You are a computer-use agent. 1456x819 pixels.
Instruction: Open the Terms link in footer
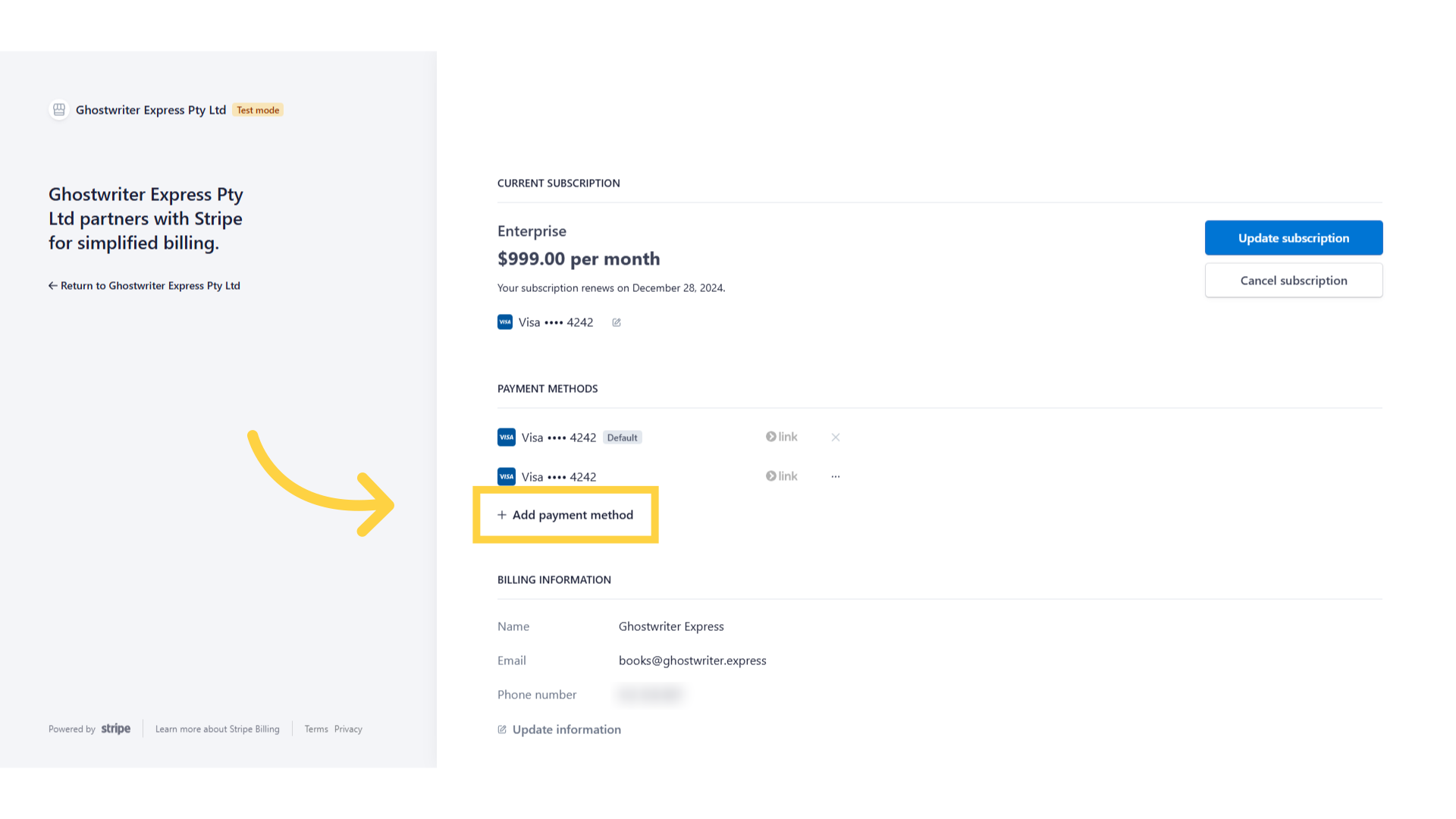click(x=316, y=730)
